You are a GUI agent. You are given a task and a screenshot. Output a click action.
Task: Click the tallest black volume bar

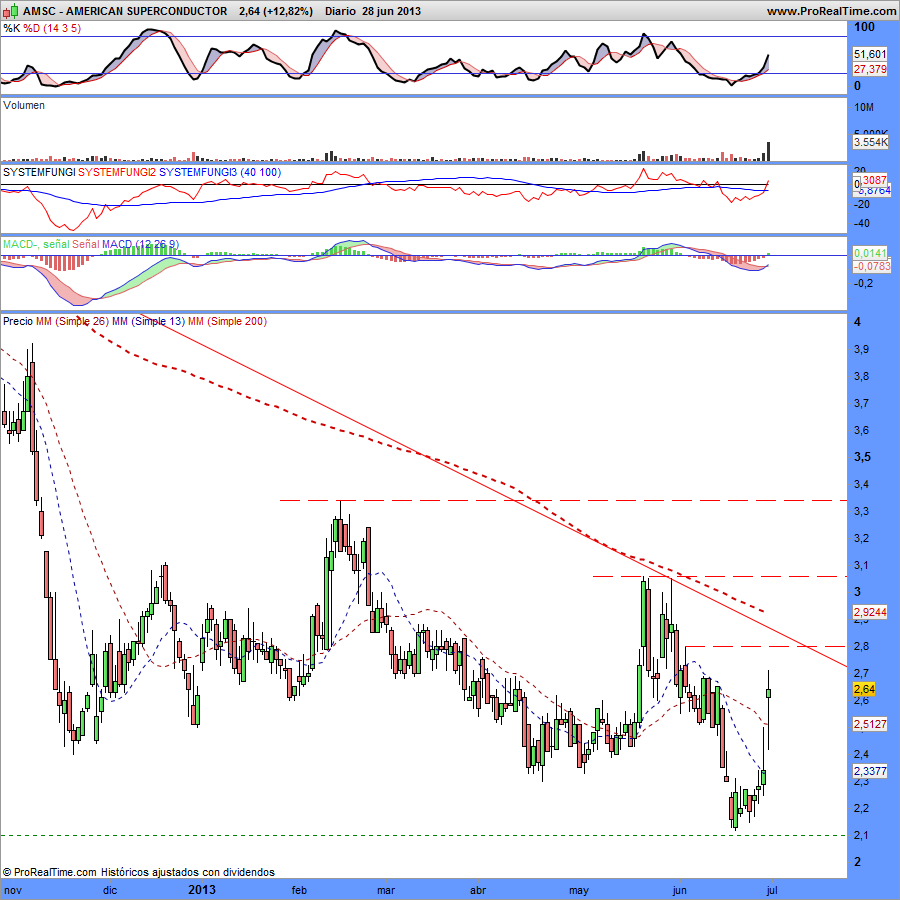tap(769, 151)
